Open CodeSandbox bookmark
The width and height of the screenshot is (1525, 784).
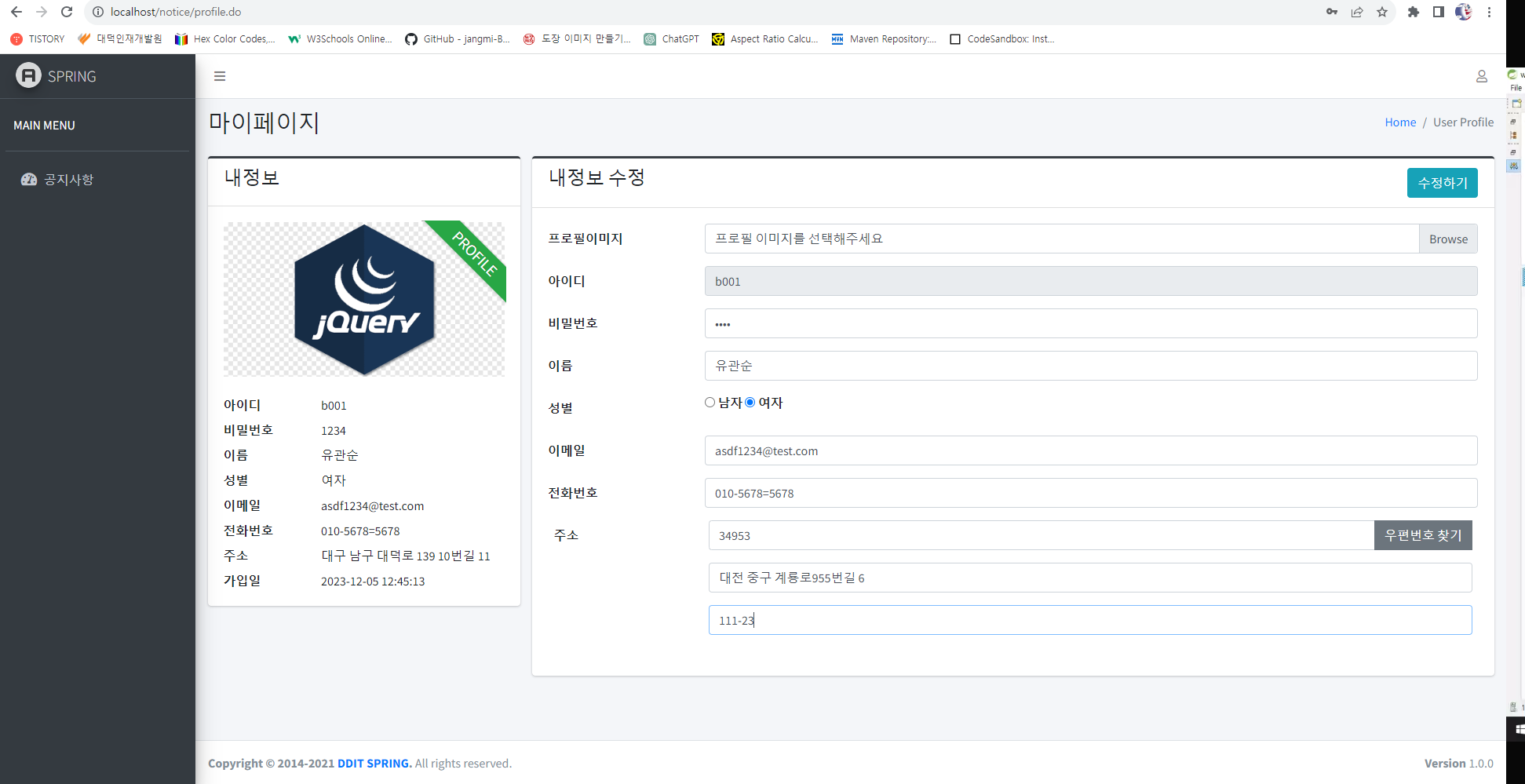pos(1002,38)
